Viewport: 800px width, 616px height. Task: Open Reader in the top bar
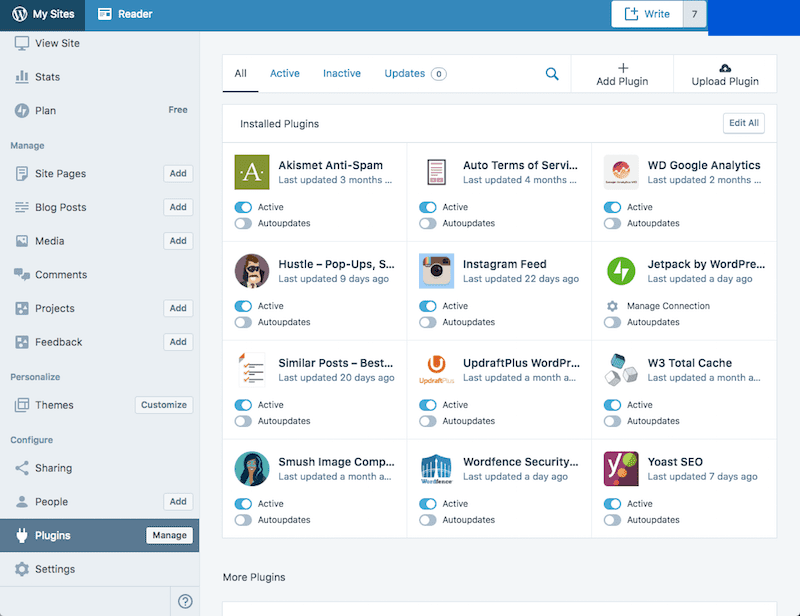[x=125, y=14]
